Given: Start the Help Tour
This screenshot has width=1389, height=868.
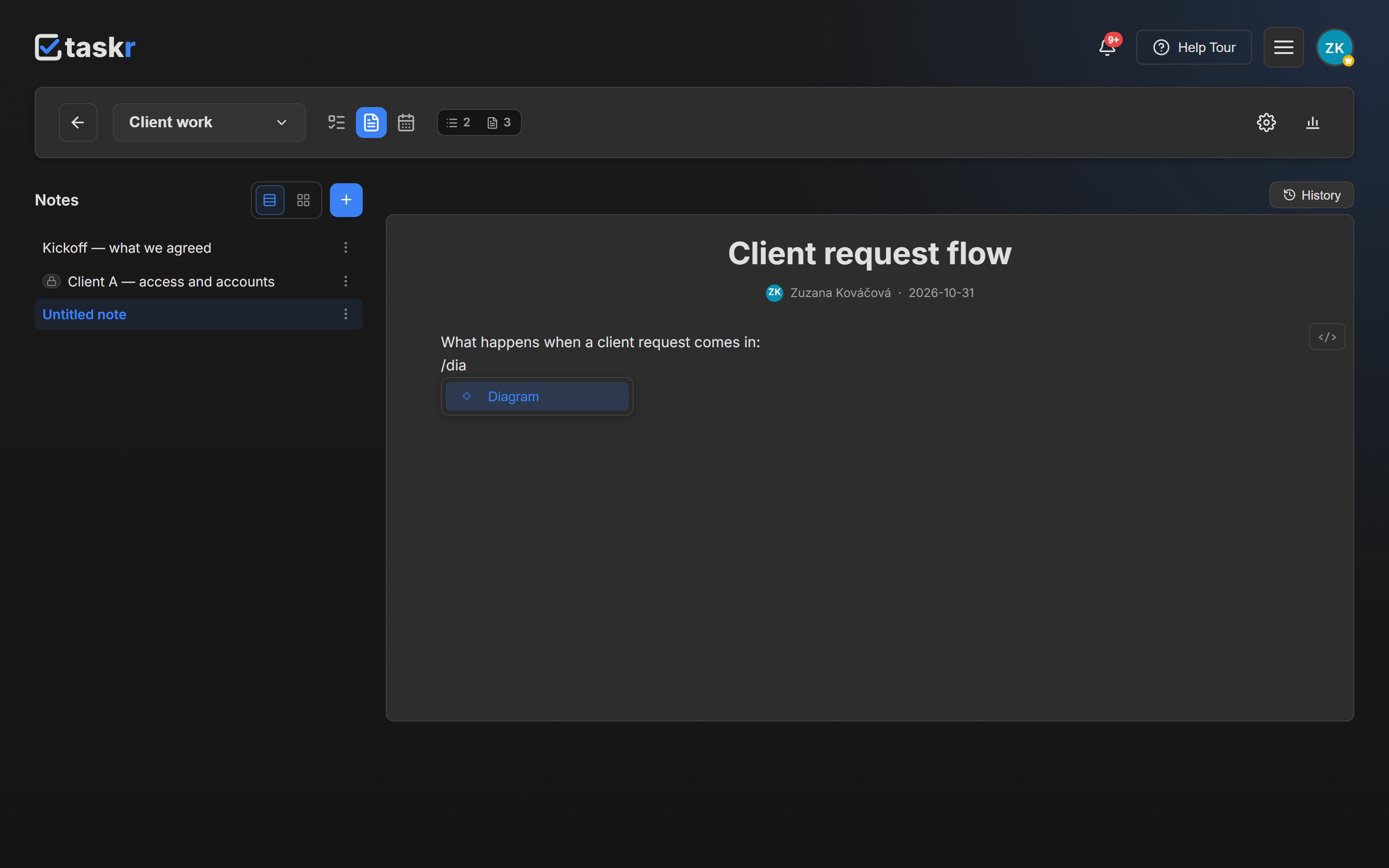Looking at the screenshot, I should (1194, 47).
